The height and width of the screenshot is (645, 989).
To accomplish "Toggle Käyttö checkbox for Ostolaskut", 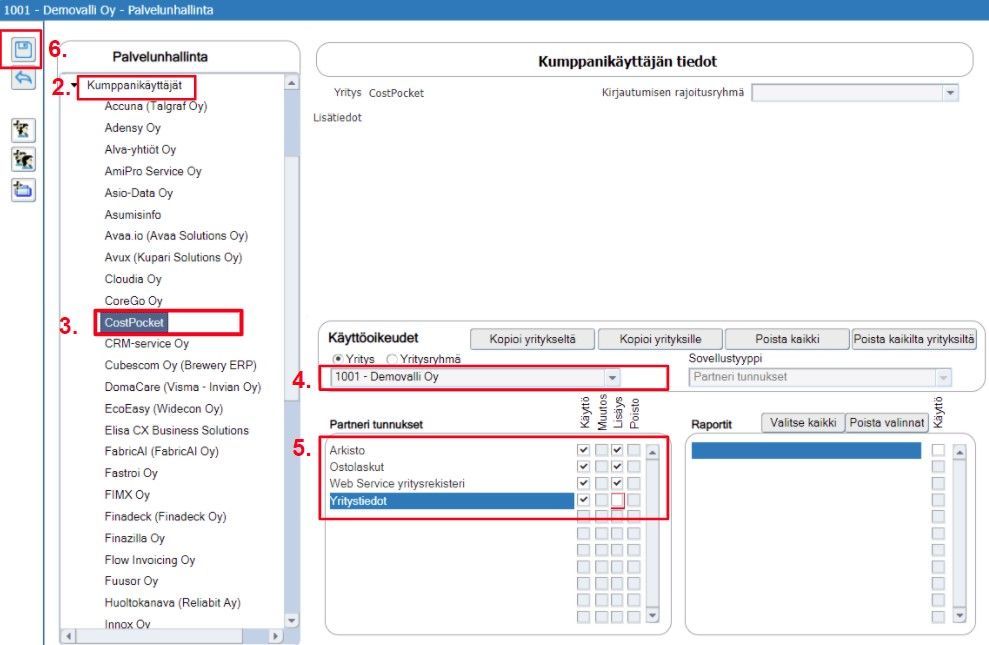I will (x=583, y=467).
